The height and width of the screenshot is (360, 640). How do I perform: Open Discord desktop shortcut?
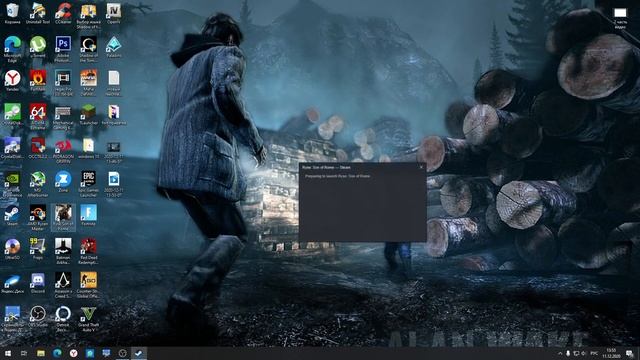pyautogui.click(x=38, y=283)
